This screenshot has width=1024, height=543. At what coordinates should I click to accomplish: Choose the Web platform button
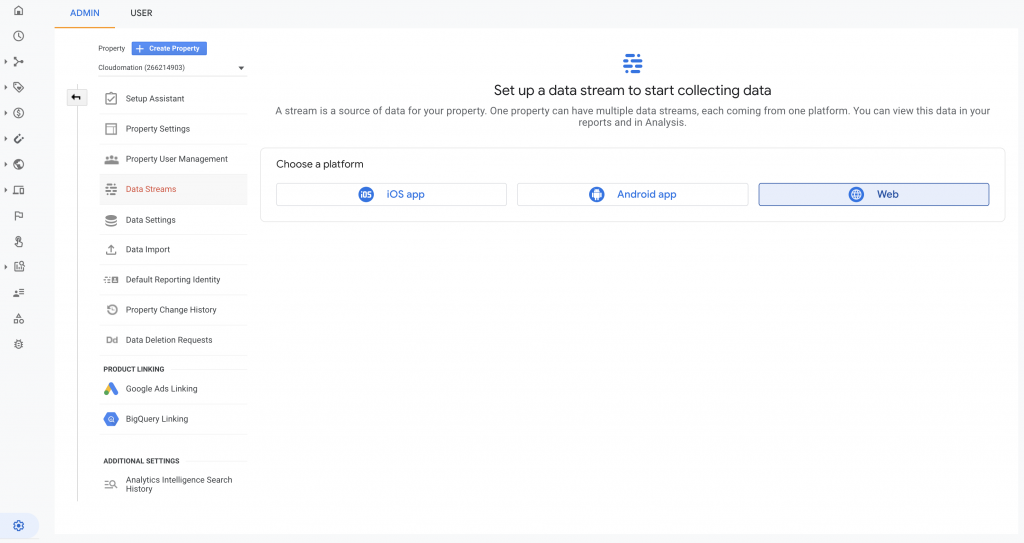pyautogui.click(x=873, y=194)
